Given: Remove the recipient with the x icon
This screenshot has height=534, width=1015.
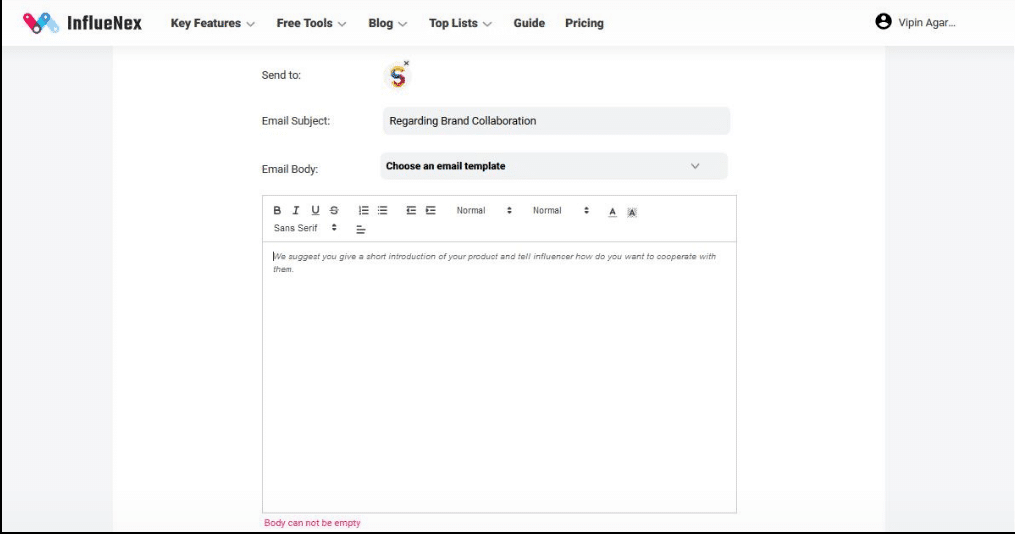Looking at the screenshot, I should tap(407, 63).
